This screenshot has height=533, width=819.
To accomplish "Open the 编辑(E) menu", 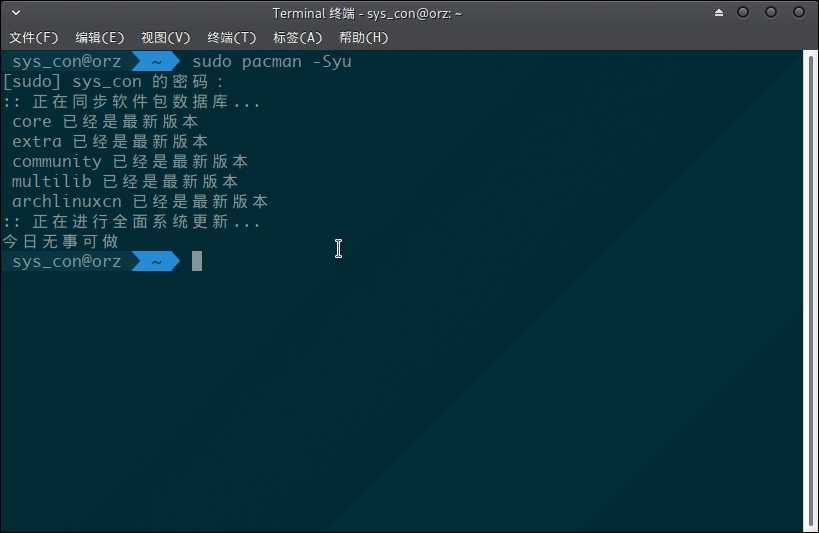I will pos(100,38).
